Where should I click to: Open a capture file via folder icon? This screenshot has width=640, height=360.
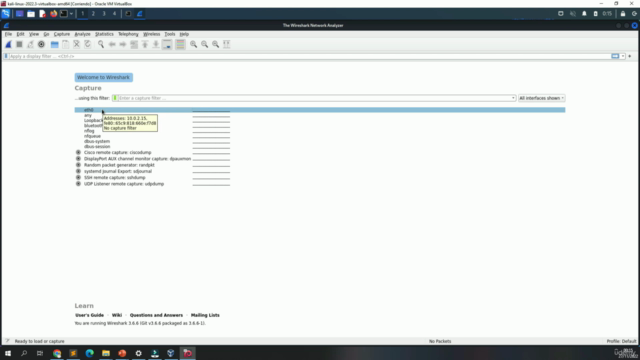(x=54, y=44)
